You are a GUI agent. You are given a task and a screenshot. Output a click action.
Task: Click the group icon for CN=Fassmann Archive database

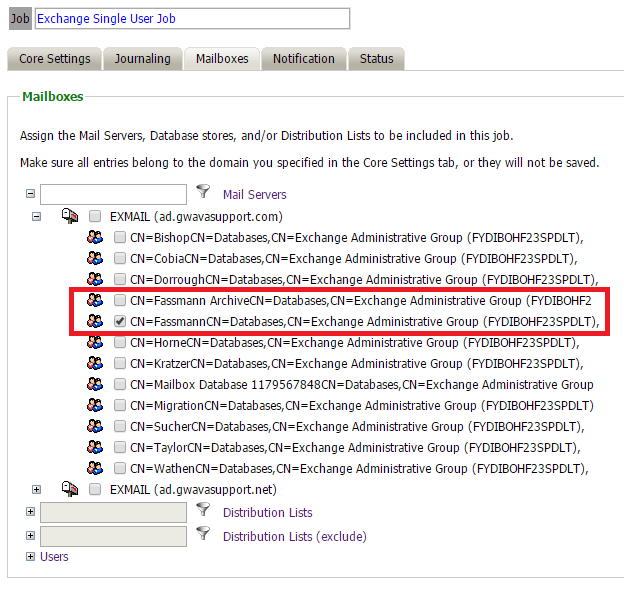pos(95,300)
